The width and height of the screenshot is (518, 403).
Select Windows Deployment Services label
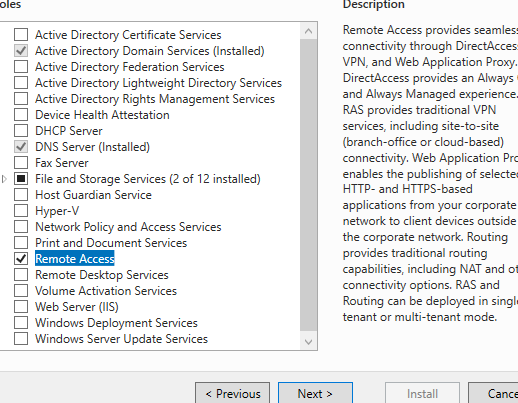116,323
